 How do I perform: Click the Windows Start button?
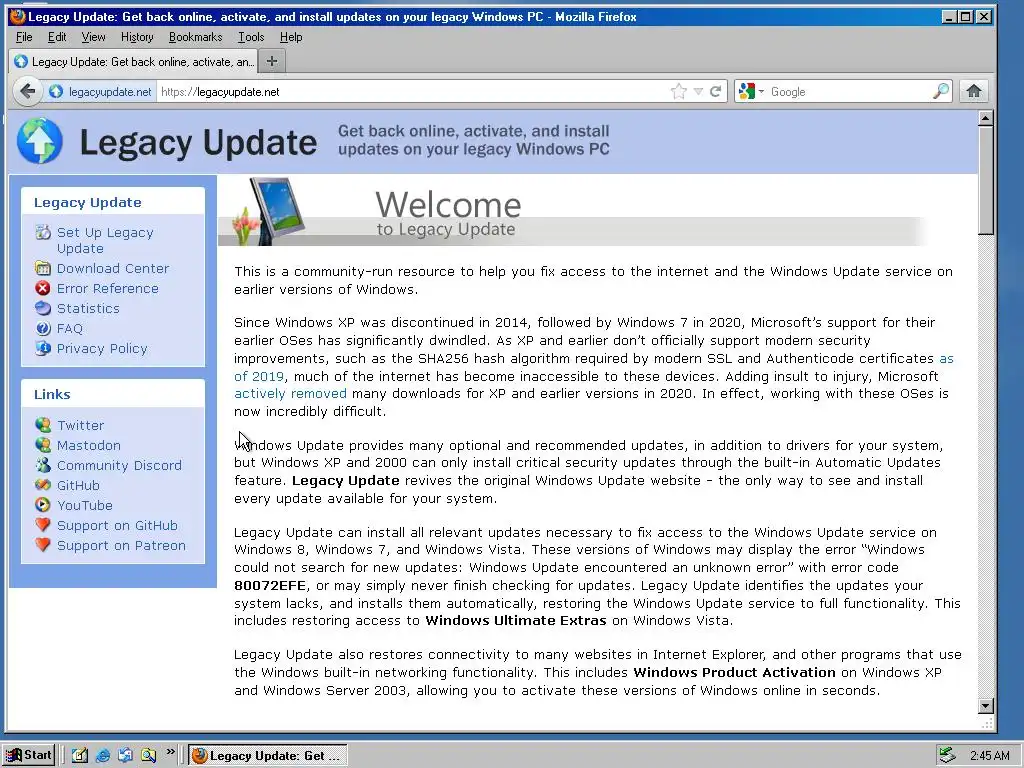(29, 755)
